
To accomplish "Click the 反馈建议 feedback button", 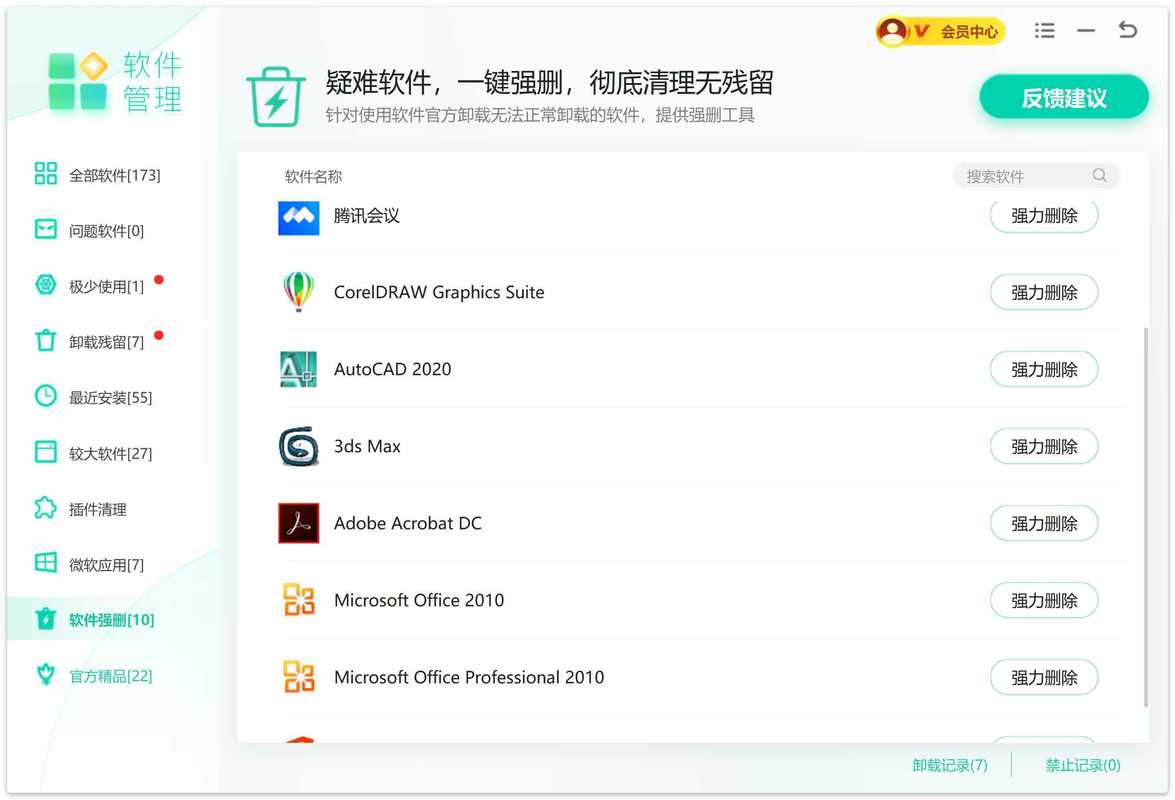I will (x=1063, y=98).
